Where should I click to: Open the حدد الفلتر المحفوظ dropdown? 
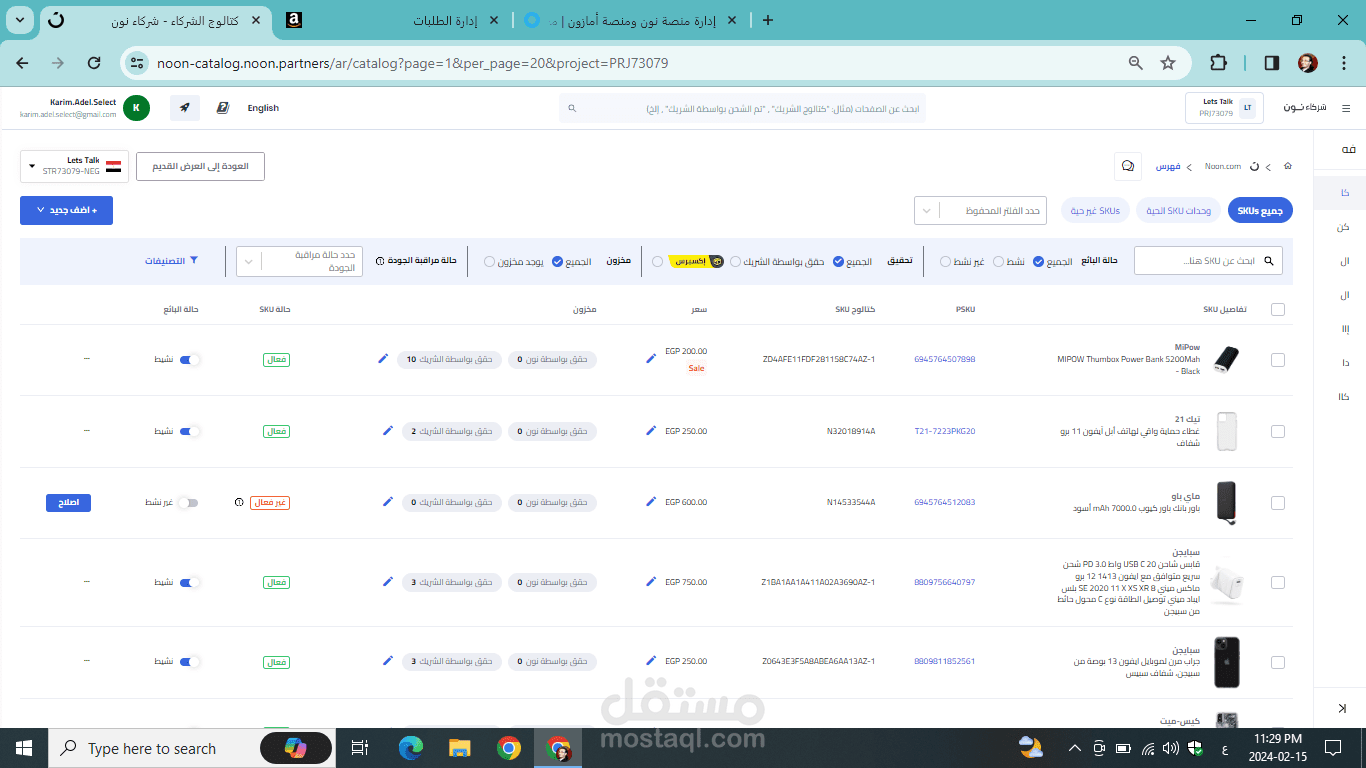pyautogui.click(x=980, y=211)
